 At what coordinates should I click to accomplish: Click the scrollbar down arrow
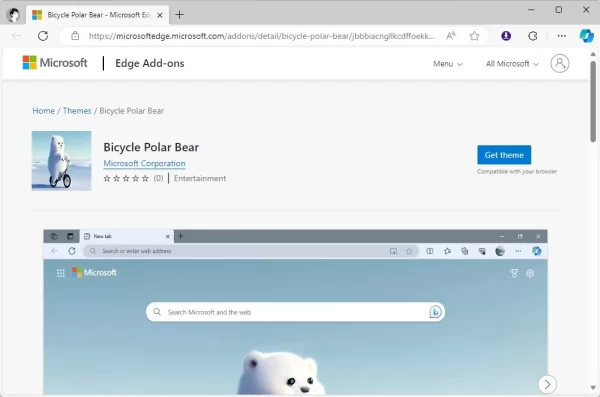(593, 388)
